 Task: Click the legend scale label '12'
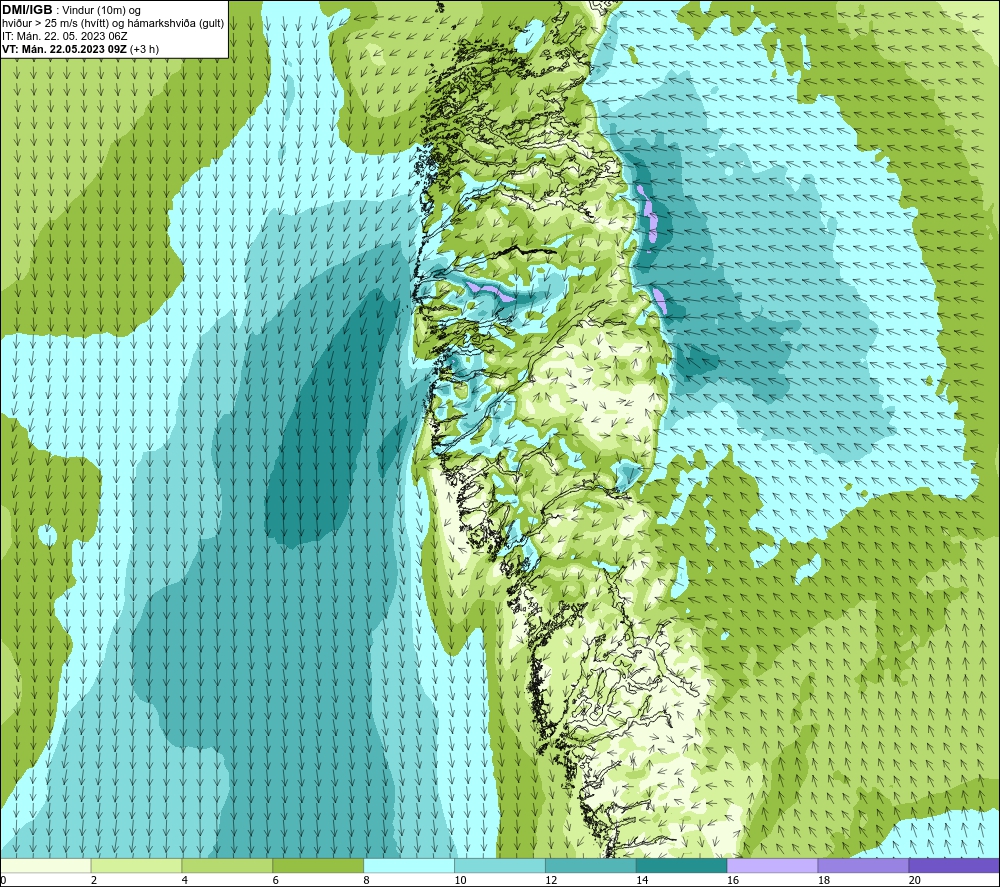(551, 880)
